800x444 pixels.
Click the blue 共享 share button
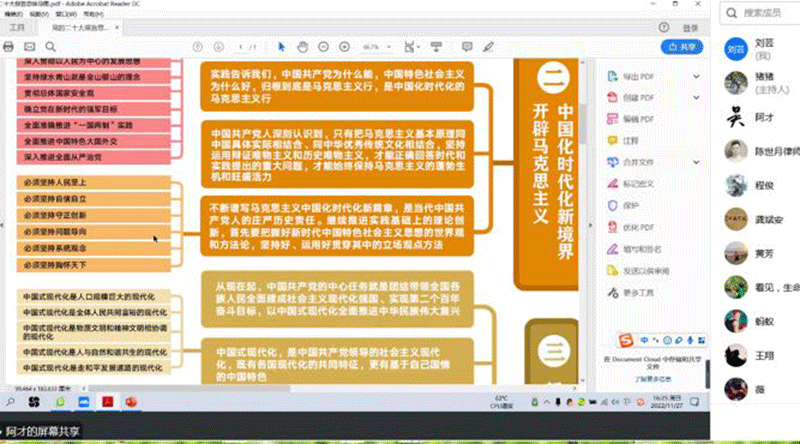(680, 46)
